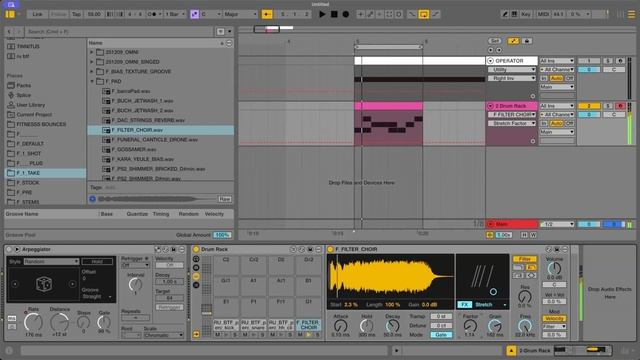This screenshot has height=360, width=640.
Task: Click the Arpeggiator save preset disk icon
Action: 173,249
